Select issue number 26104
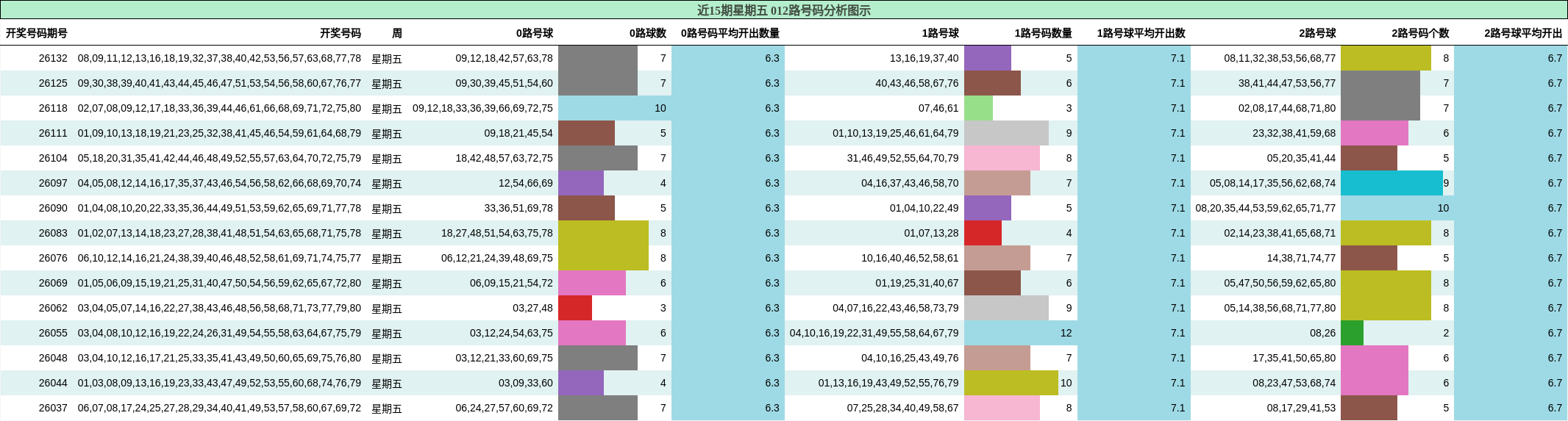The image size is (1568, 421). (x=53, y=158)
